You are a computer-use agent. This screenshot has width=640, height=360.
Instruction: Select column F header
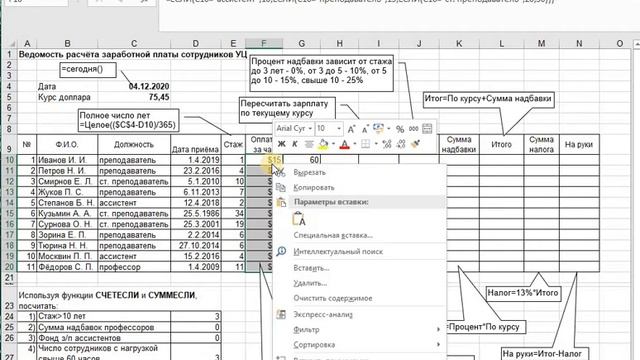[264, 44]
